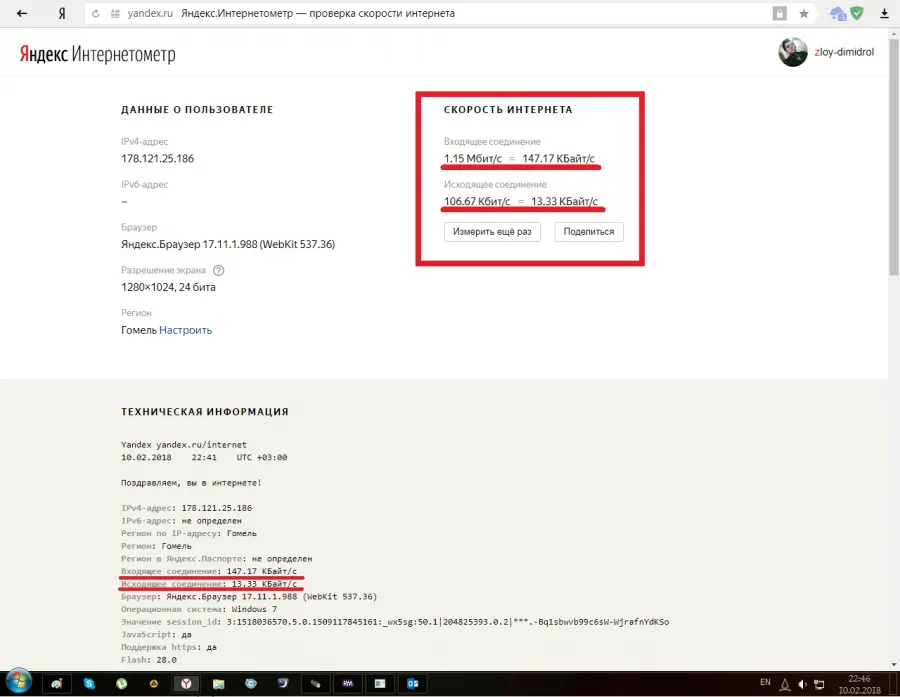Open the zloy-dimidrol account name
This screenshot has width=900, height=697.
[844, 52]
